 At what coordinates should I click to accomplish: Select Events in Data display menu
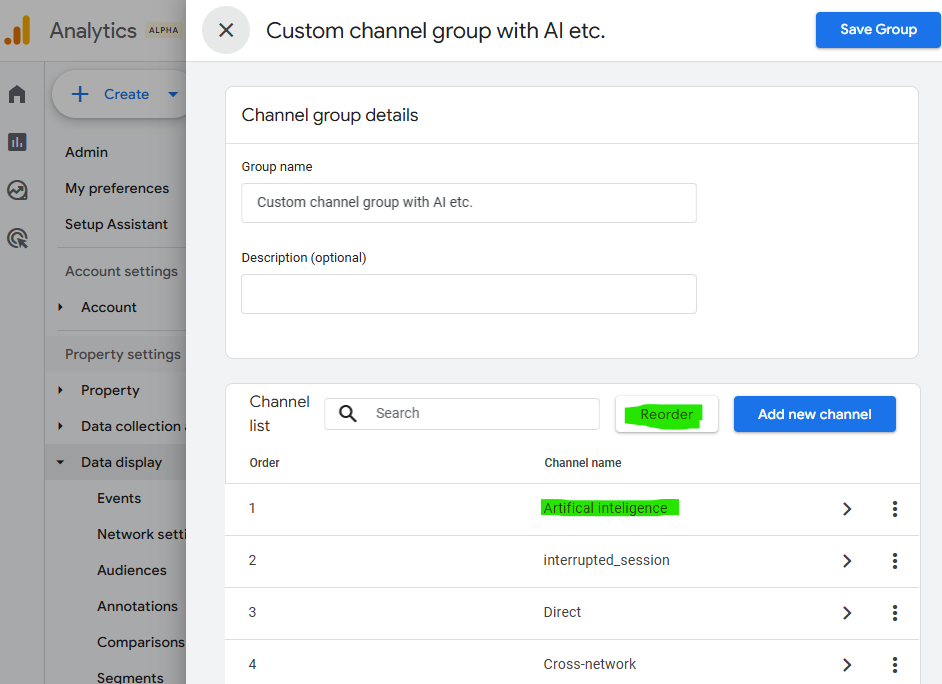(x=119, y=498)
